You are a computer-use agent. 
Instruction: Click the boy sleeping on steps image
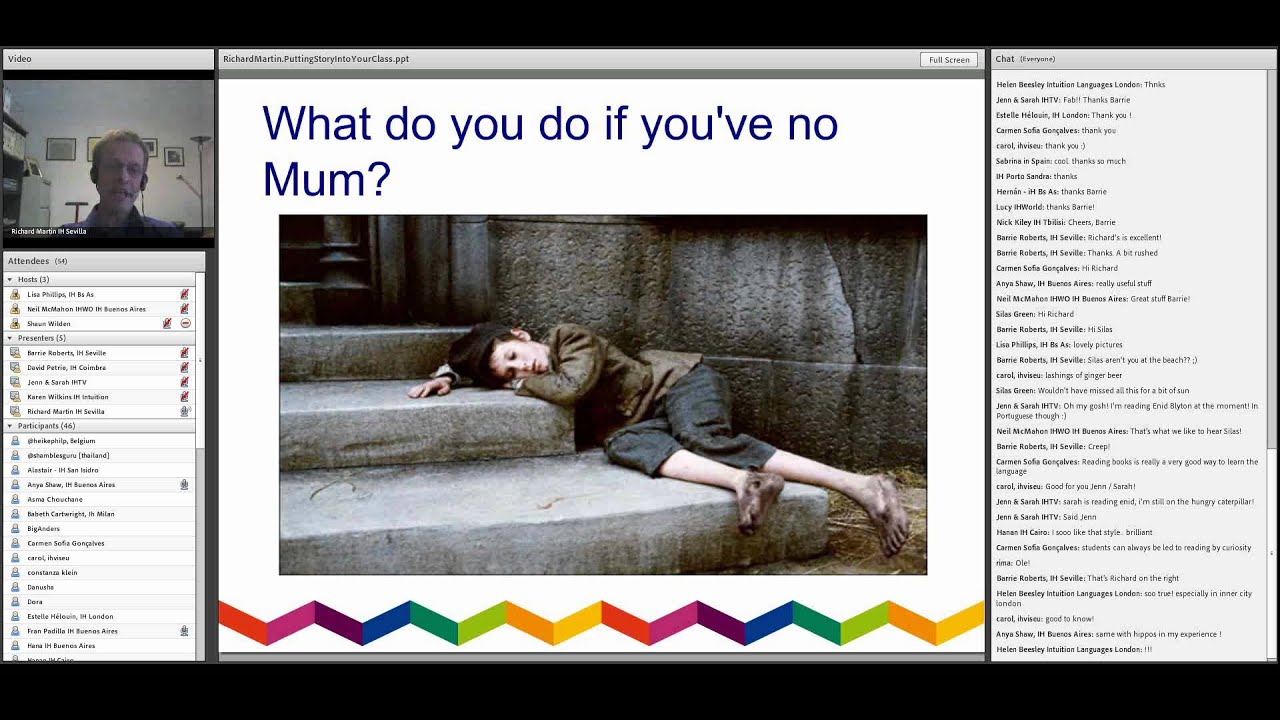(x=603, y=395)
